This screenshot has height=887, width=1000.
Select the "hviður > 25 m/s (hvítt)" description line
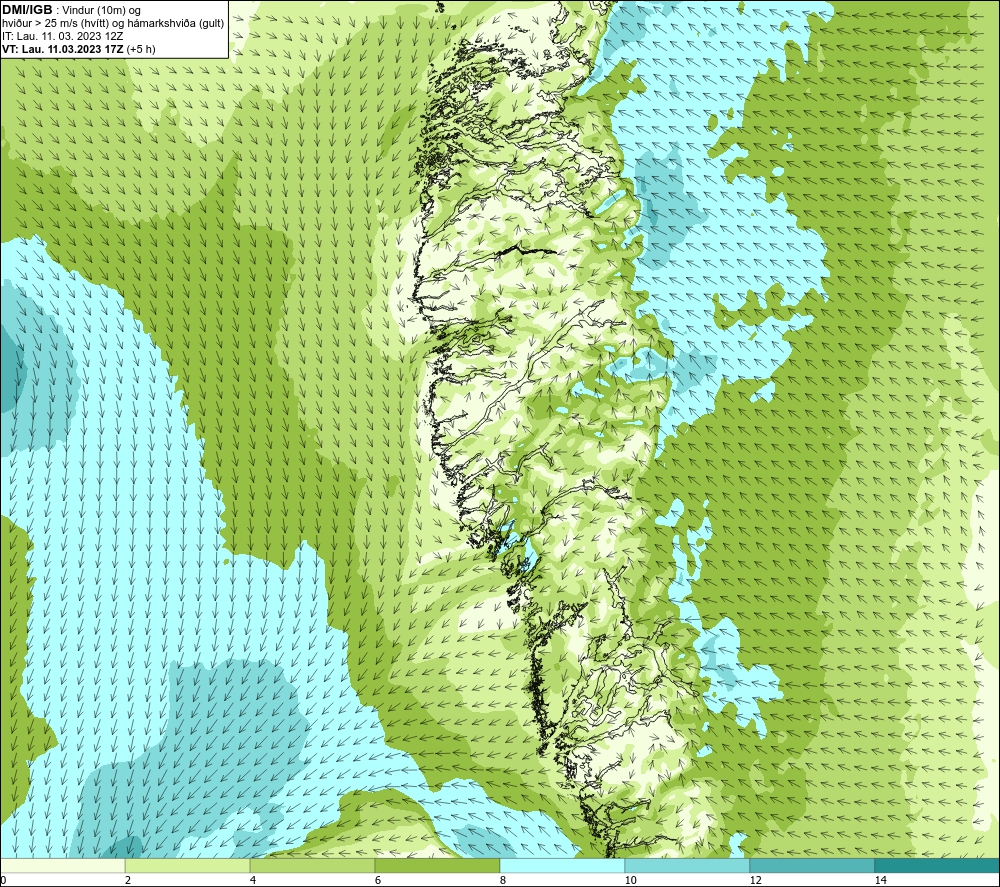113,24
